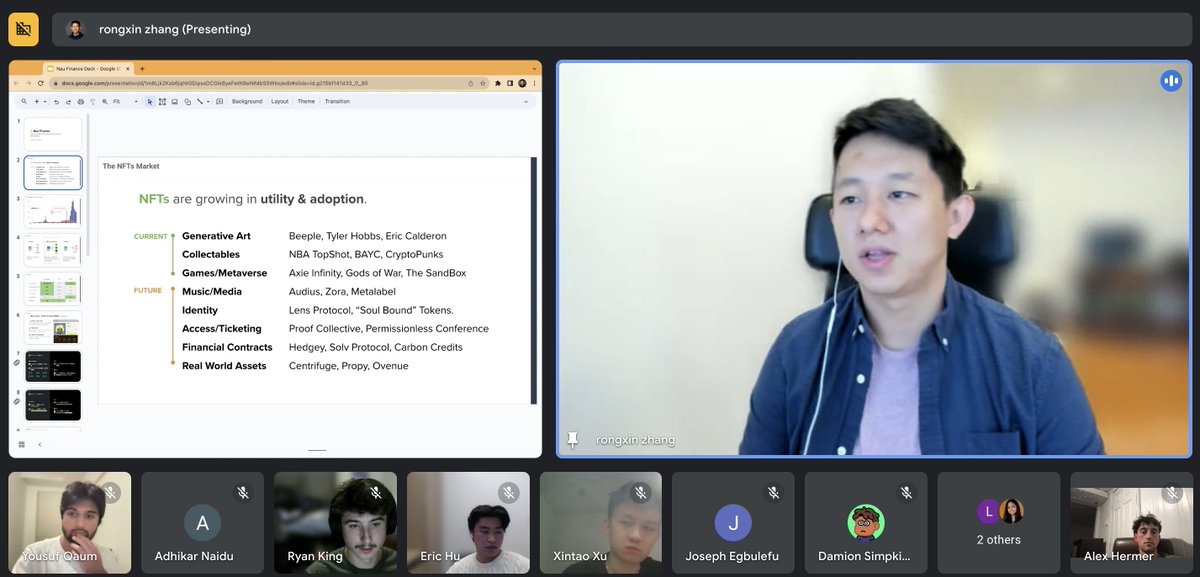1200x577 pixels.
Task: Select slide 4 thumbnail in filmstrip
Action: pos(53,250)
